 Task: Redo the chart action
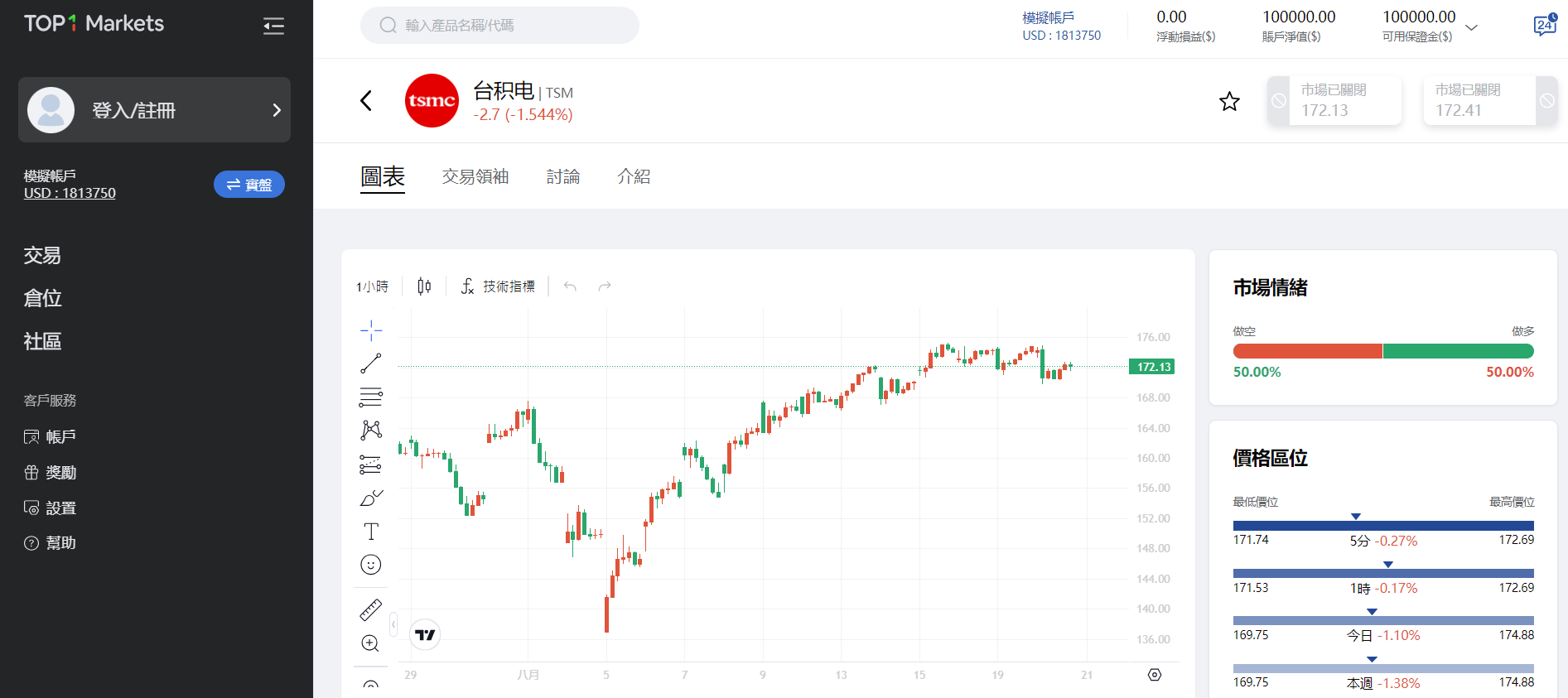click(605, 286)
